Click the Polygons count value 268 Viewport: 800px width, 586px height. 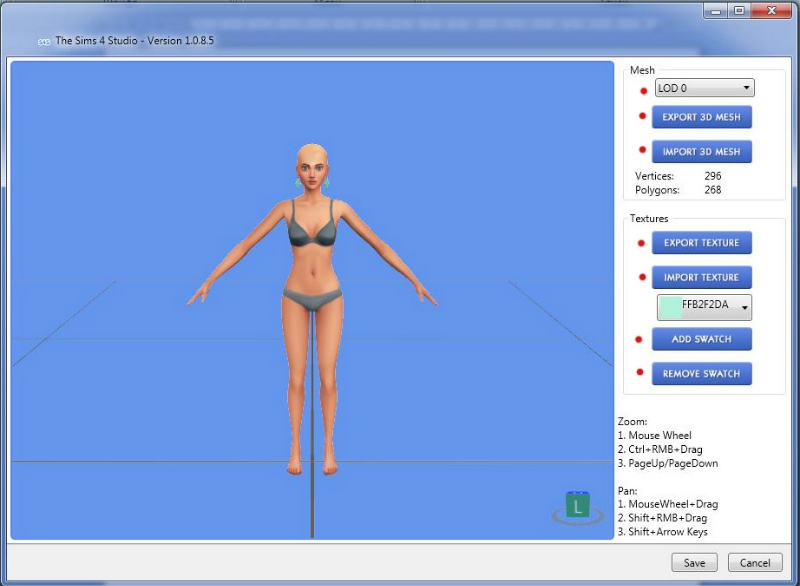713,190
